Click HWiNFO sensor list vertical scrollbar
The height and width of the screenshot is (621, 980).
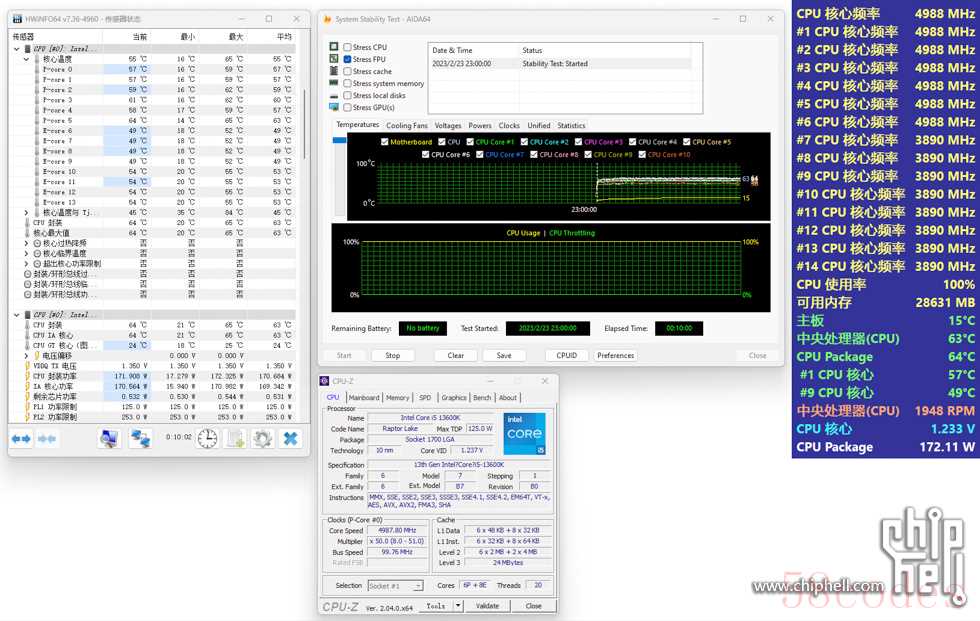(304, 125)
